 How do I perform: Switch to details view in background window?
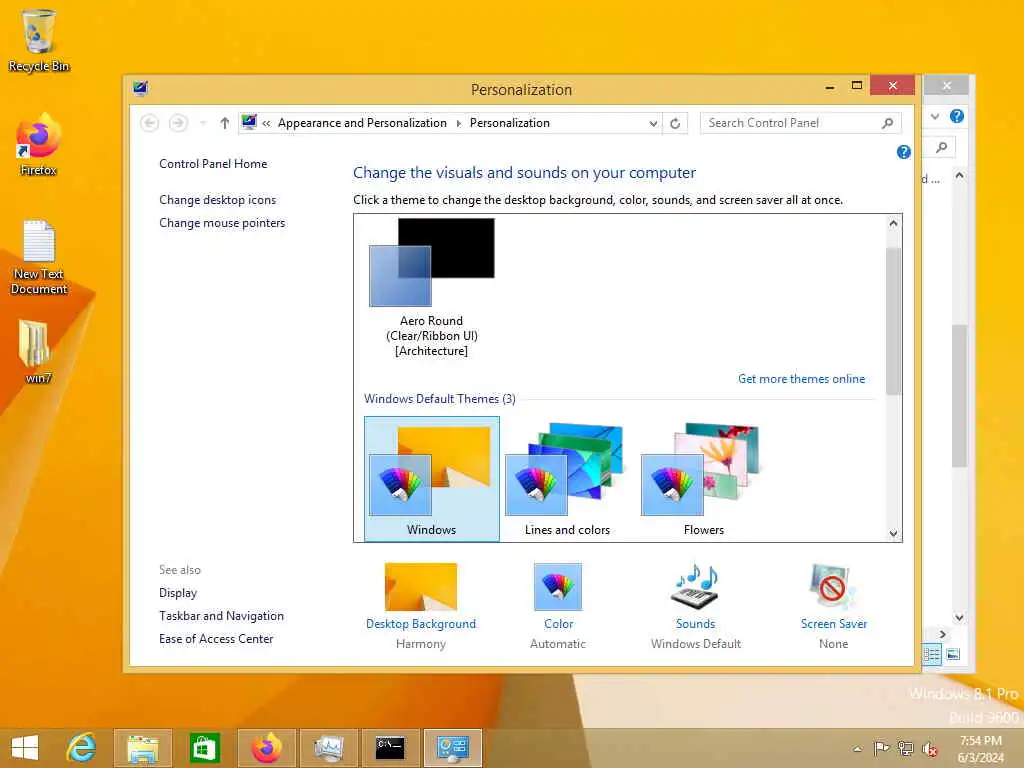pos(931,654)
